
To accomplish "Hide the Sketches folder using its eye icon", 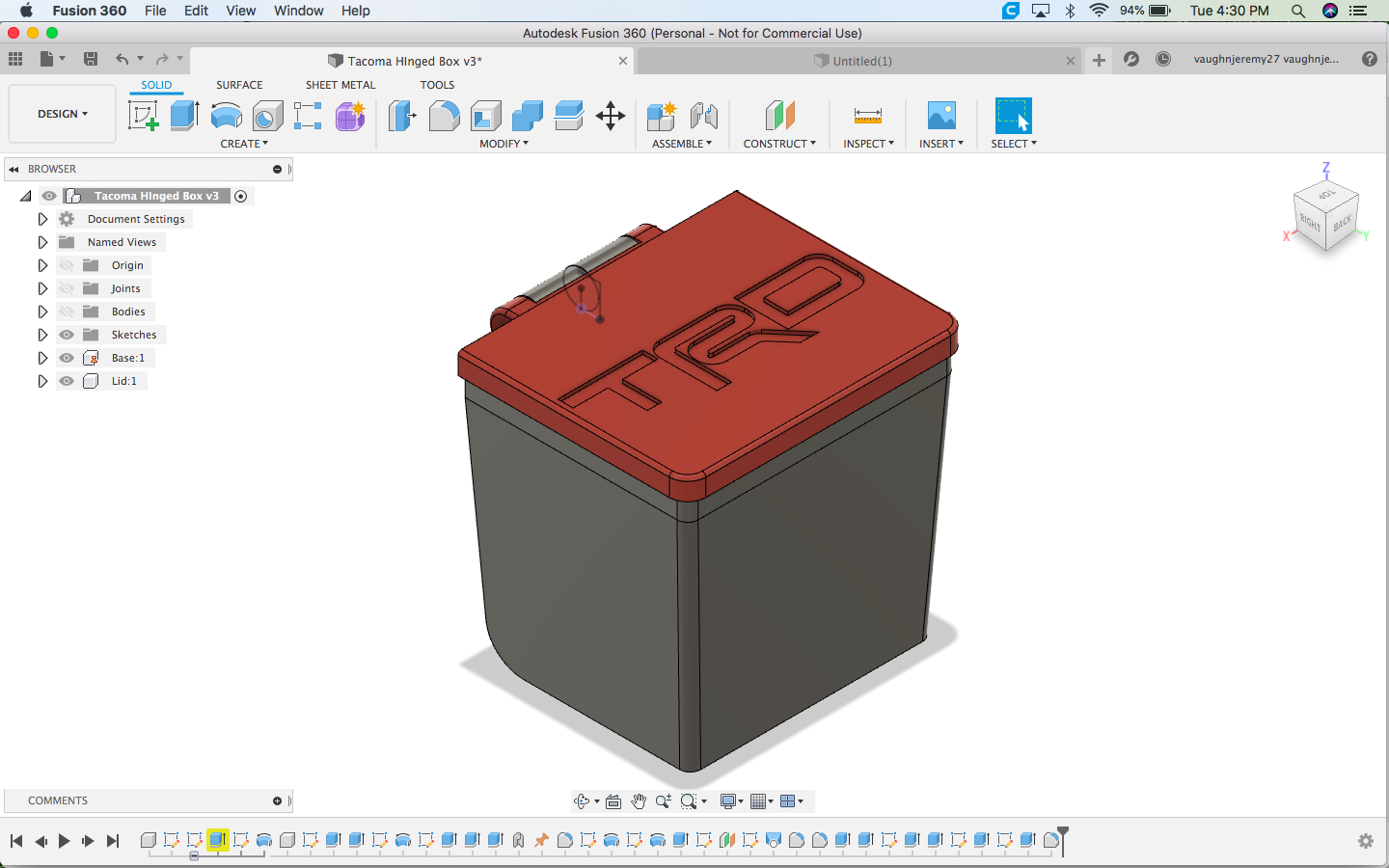I will (x=67, y=335).
